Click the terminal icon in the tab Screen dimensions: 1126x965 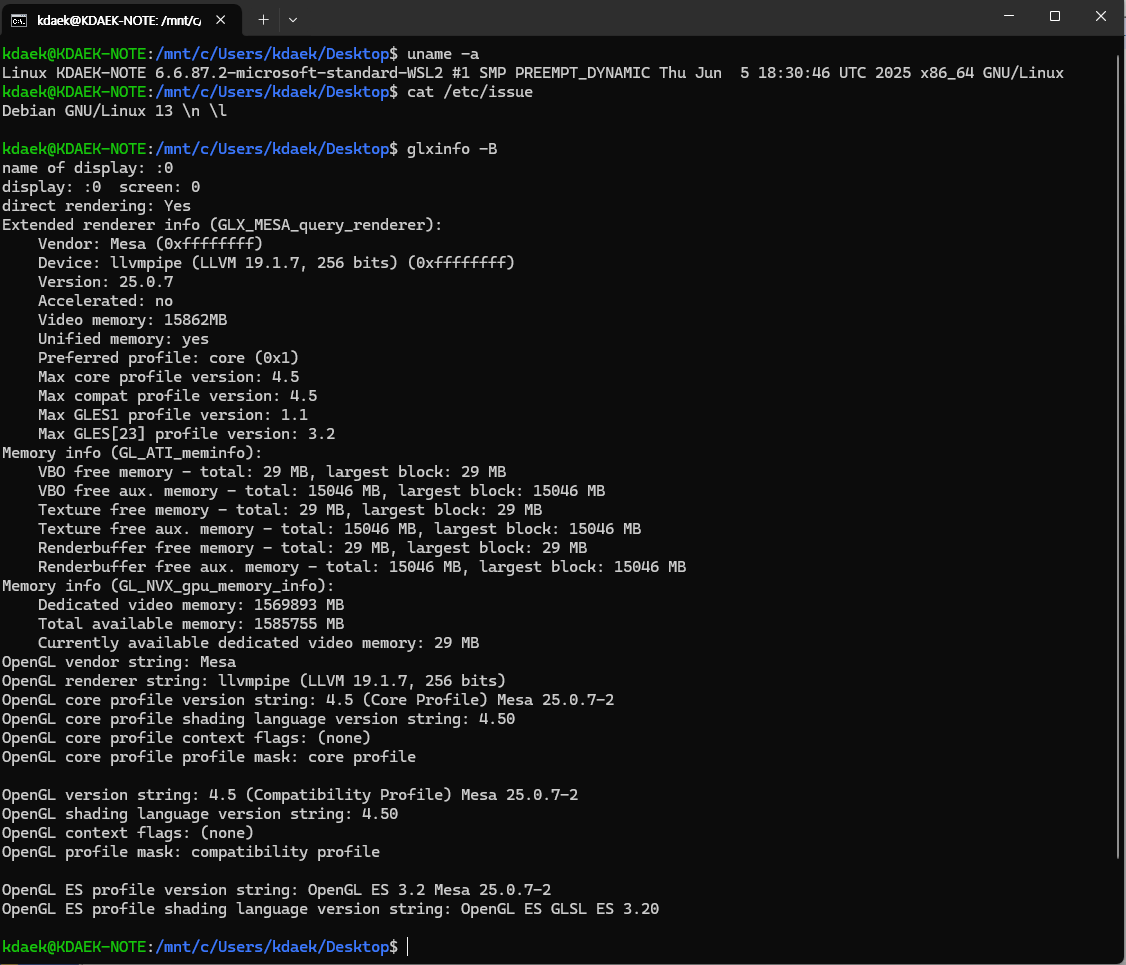coord(19,21)
